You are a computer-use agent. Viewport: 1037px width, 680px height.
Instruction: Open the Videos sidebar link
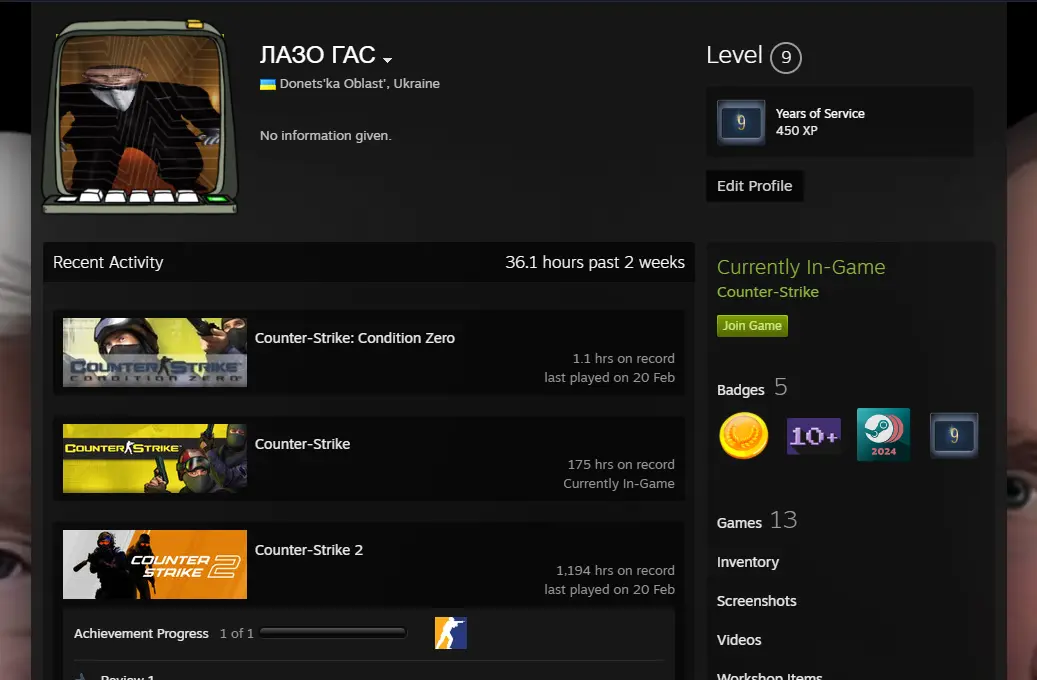click(739, 640)
